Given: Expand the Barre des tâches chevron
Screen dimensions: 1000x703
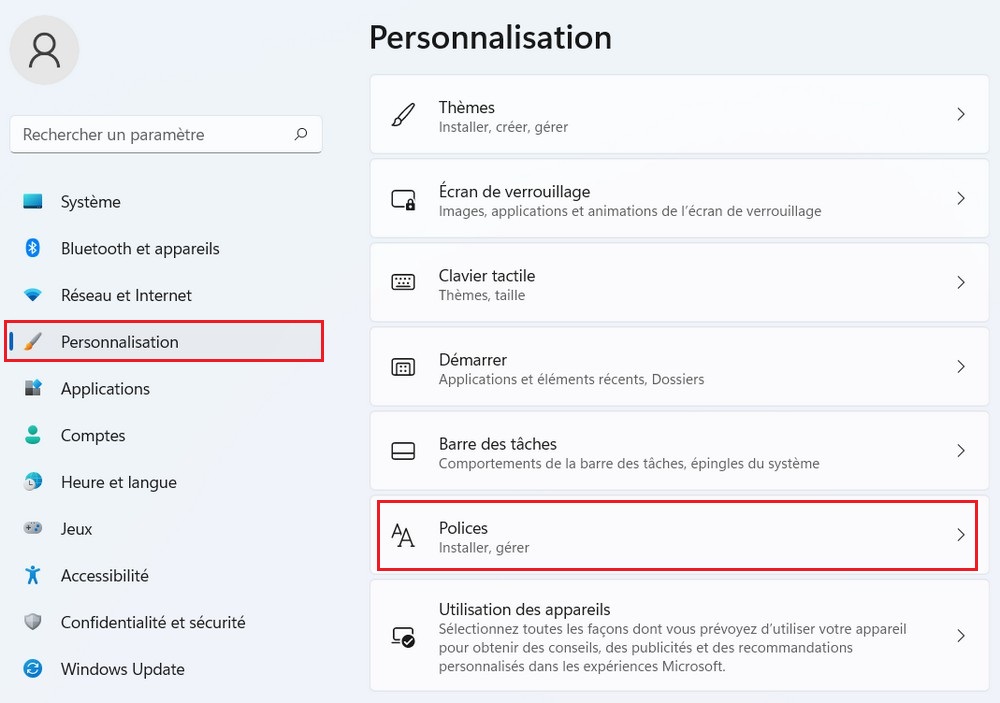Looking at the screenshot, I should (960, 451).
